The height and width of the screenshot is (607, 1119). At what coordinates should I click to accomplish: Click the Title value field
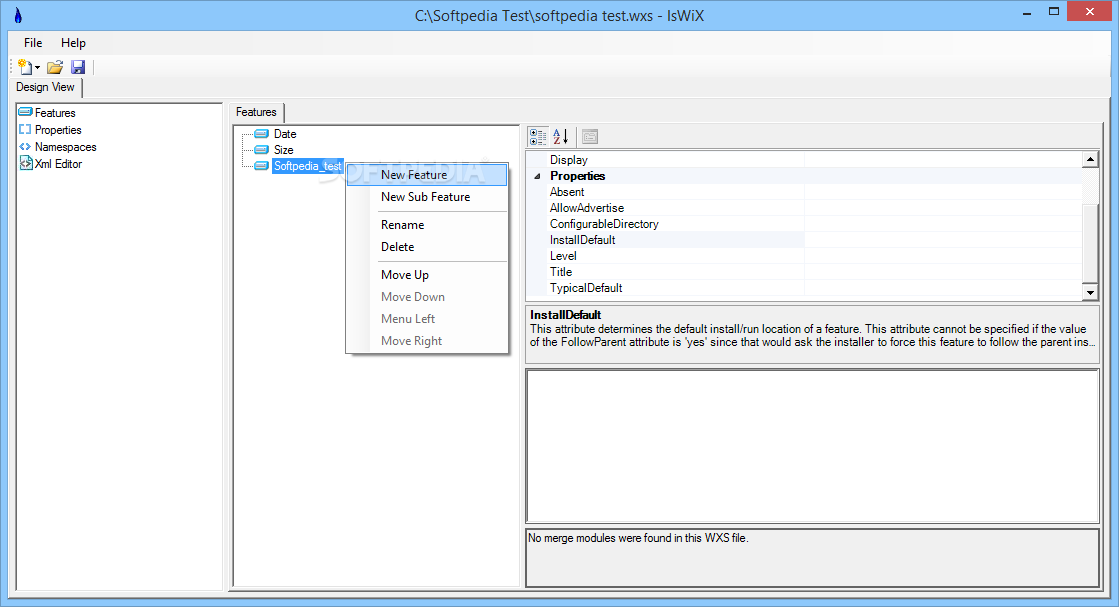point(943,272)
